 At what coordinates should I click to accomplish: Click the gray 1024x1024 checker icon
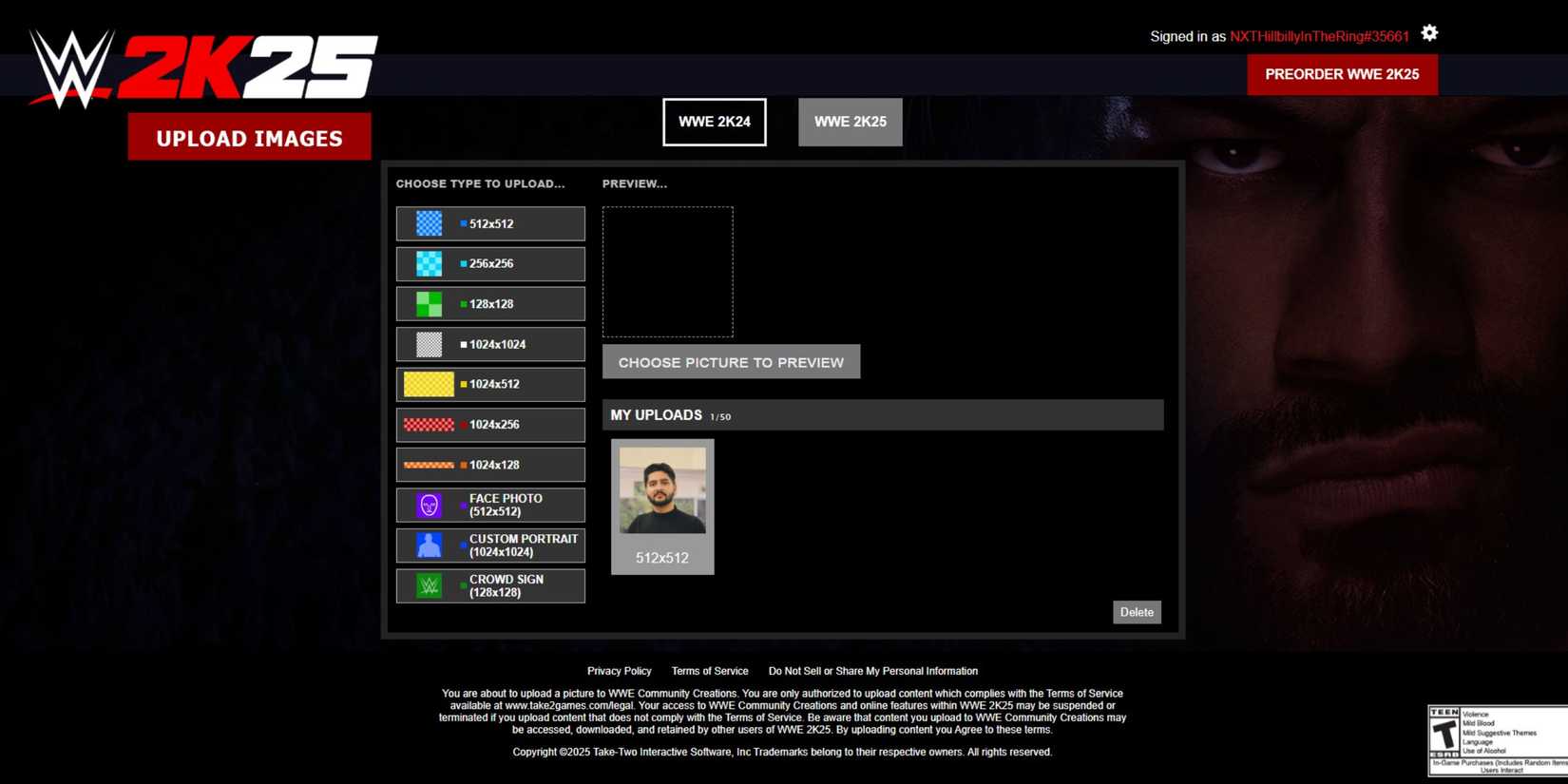point(429,344)
